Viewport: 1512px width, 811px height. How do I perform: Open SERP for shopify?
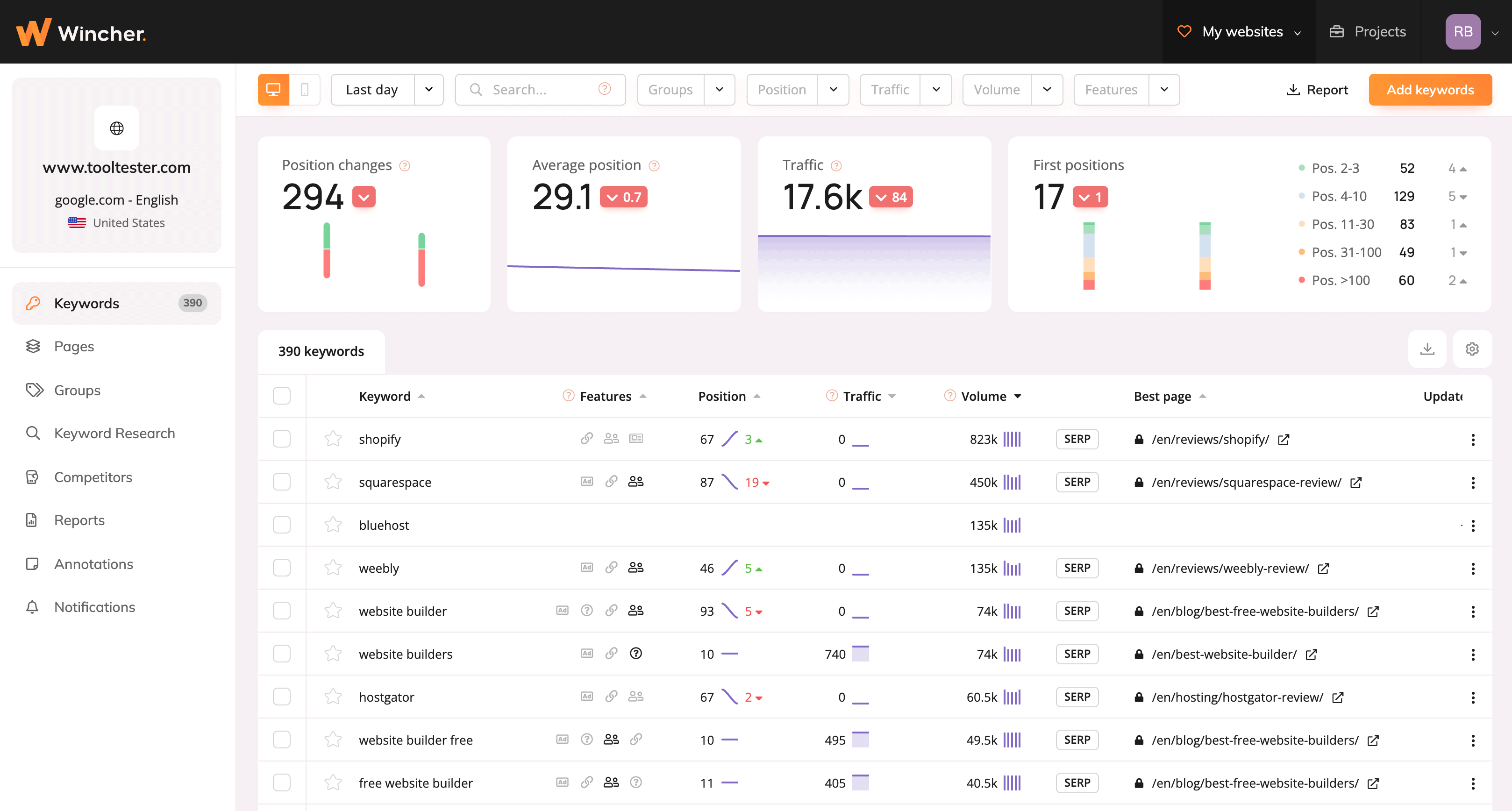pos(1077,439)
